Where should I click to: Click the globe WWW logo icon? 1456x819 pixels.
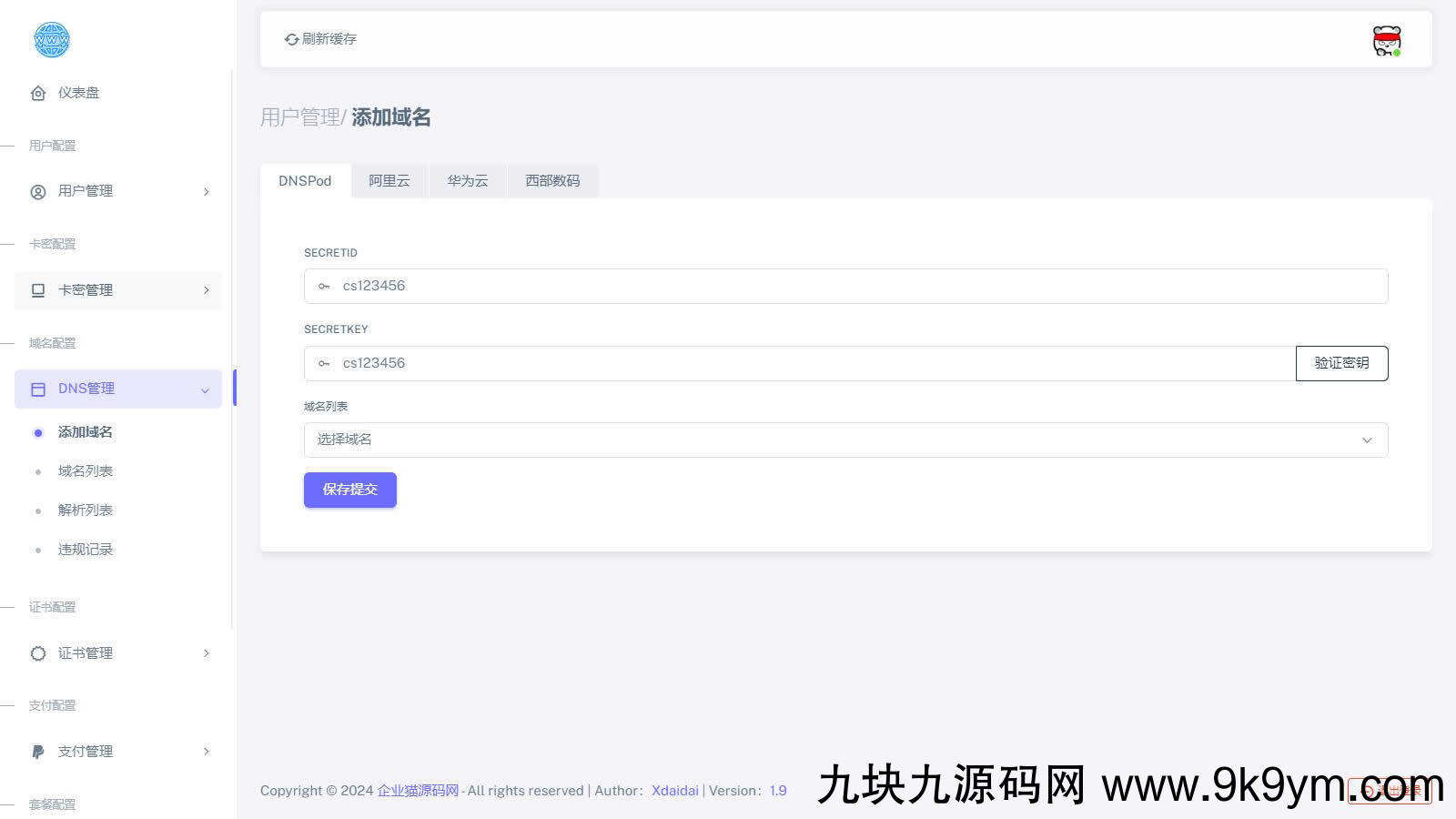[51, 40]
